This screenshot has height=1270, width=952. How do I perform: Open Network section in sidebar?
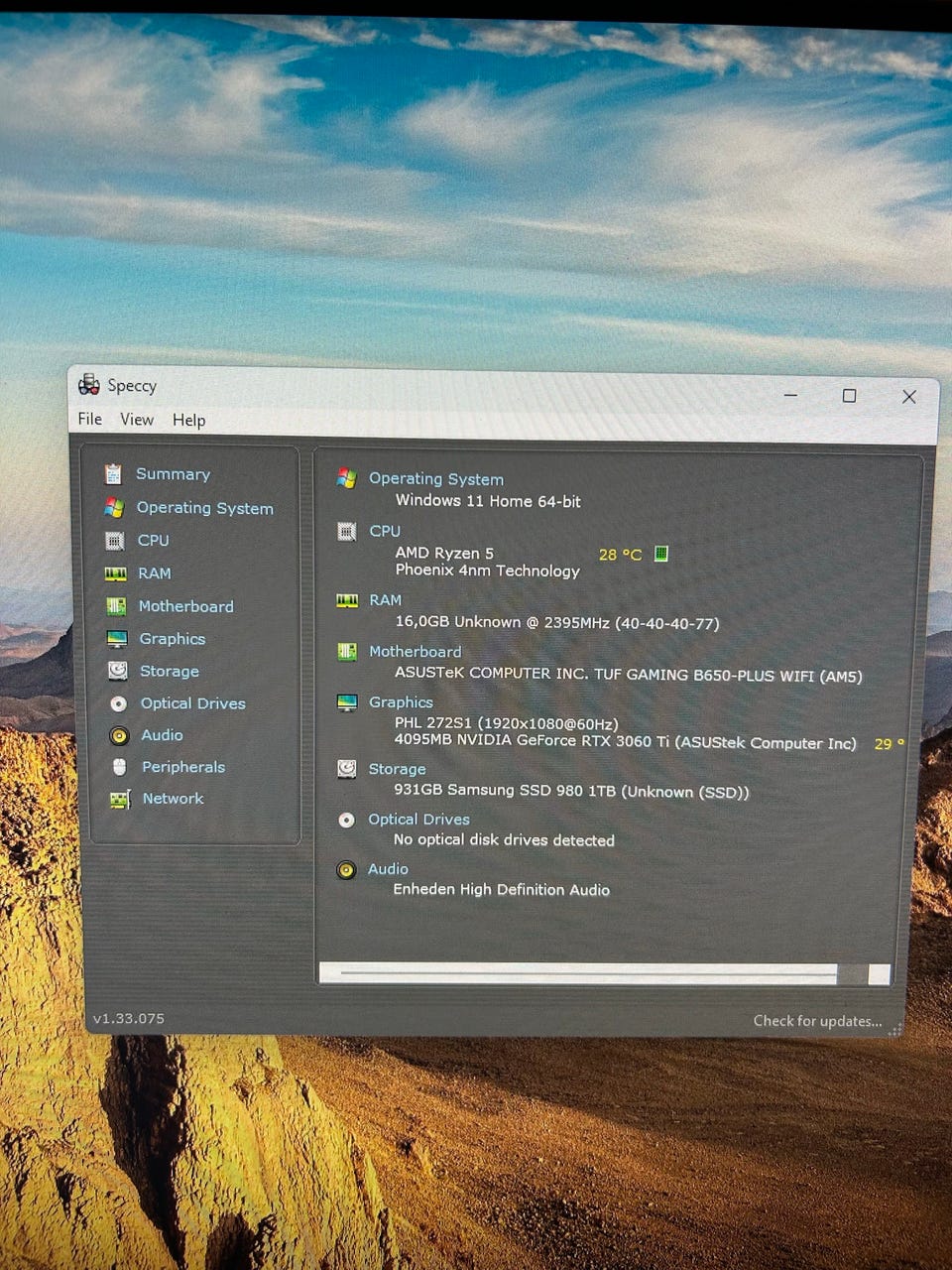point(173,799)
